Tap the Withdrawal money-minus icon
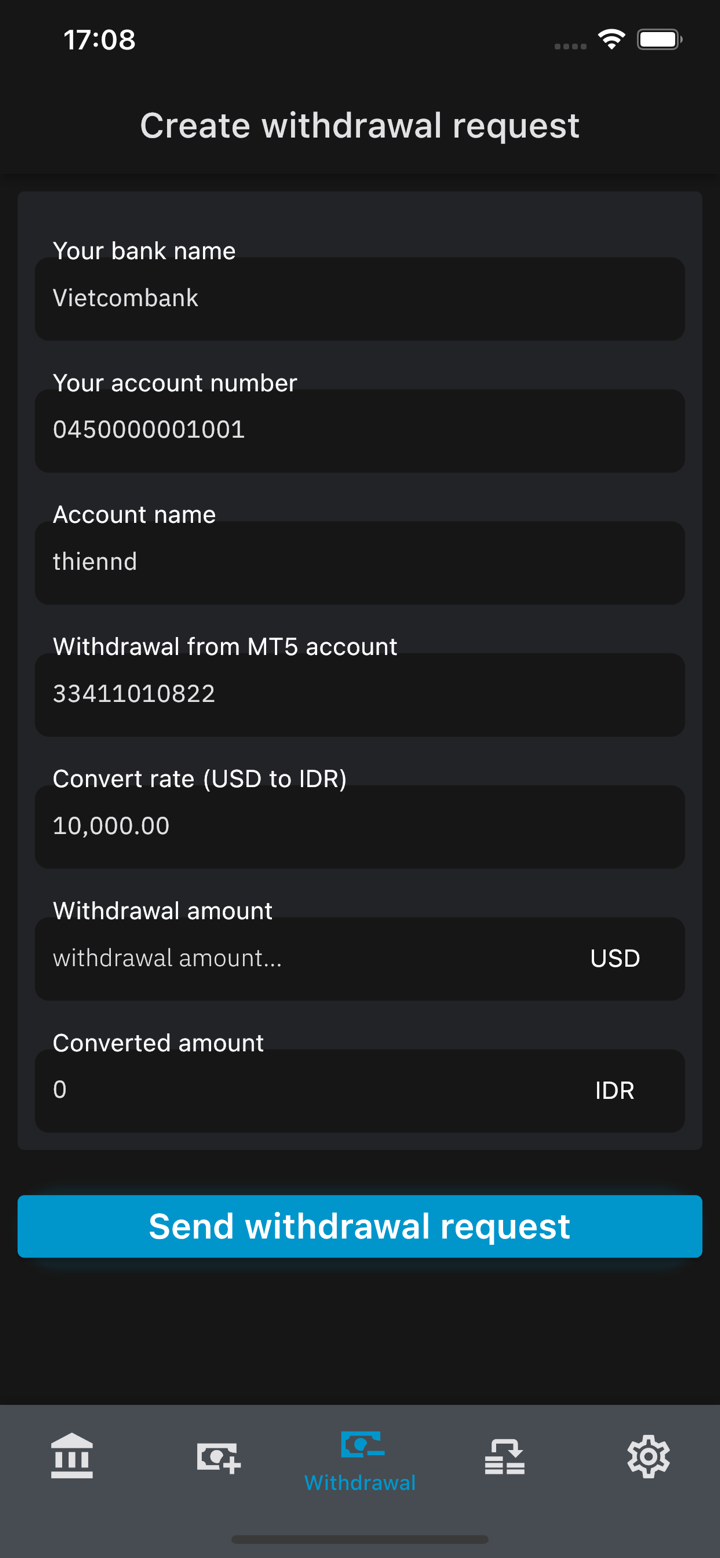The height and width of the screenshot is (1558, 720). point(361,1444)
